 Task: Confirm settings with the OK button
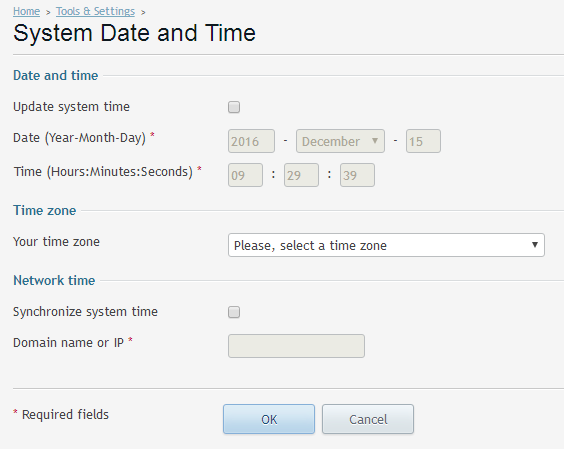pyautogui.click(x=269, y=419)
